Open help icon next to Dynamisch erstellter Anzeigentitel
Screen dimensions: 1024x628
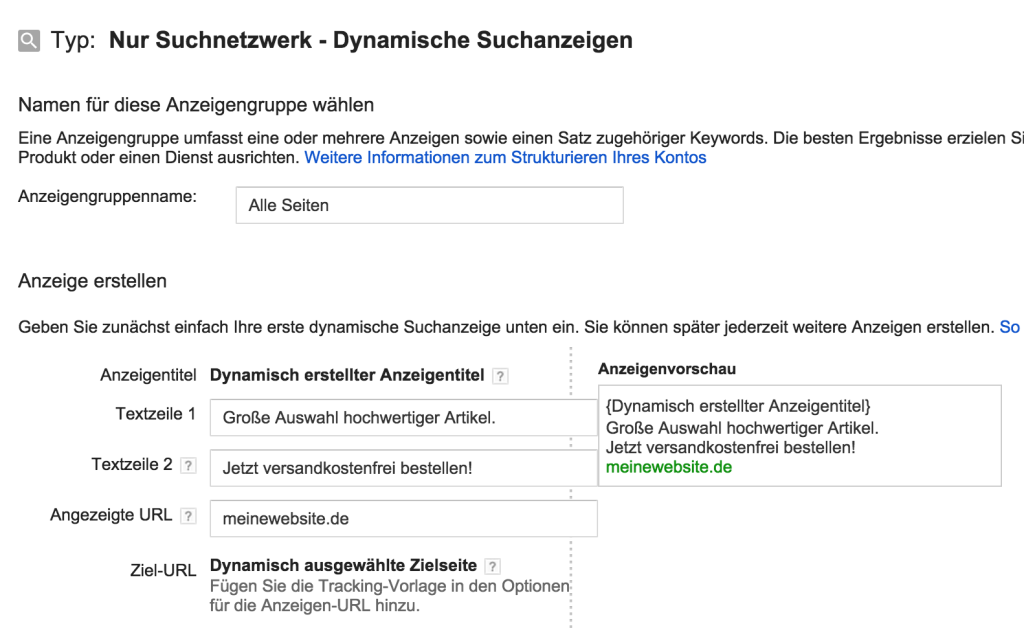pos(500,376)
